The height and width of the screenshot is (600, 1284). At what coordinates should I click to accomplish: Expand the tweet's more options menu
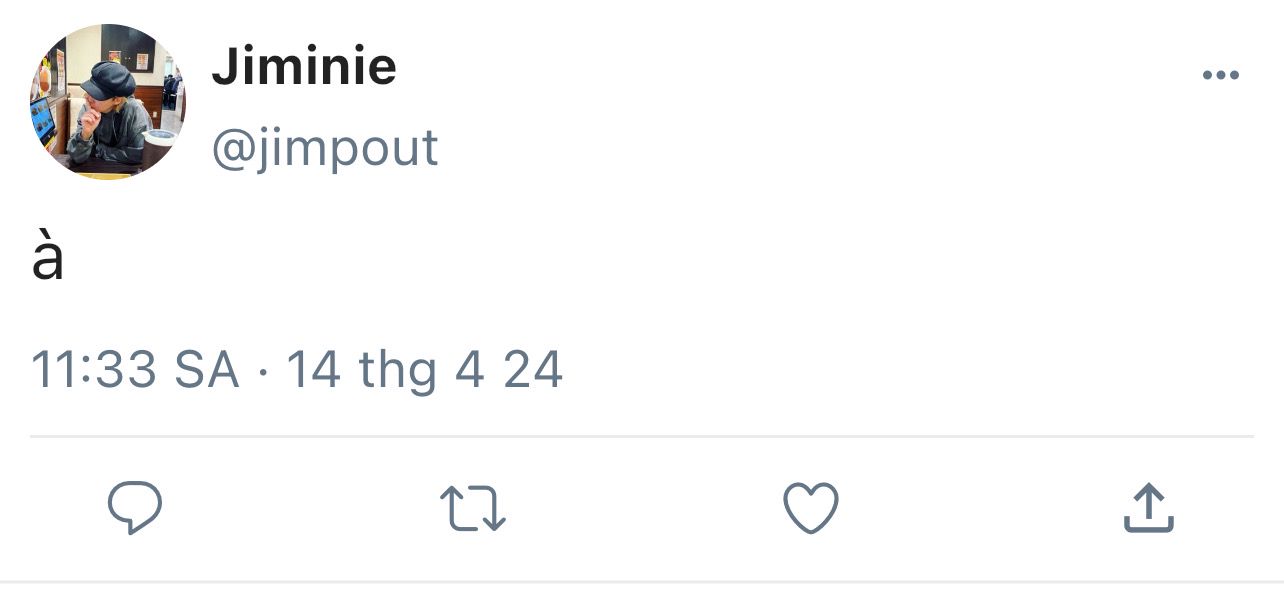[x=1221, y=75]
